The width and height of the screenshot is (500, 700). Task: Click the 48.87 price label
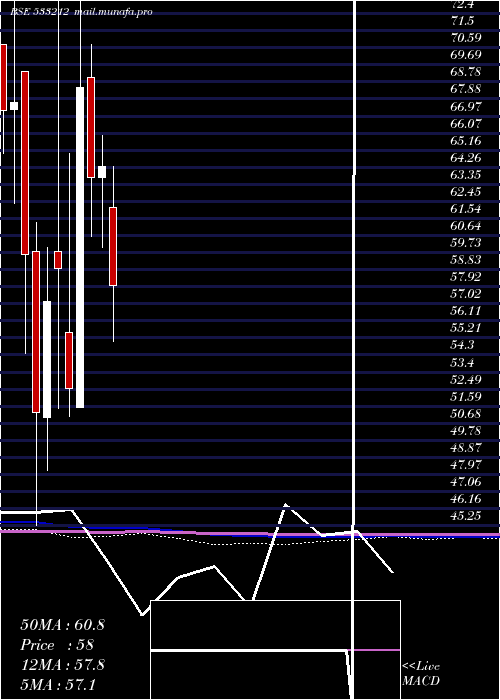466,448
